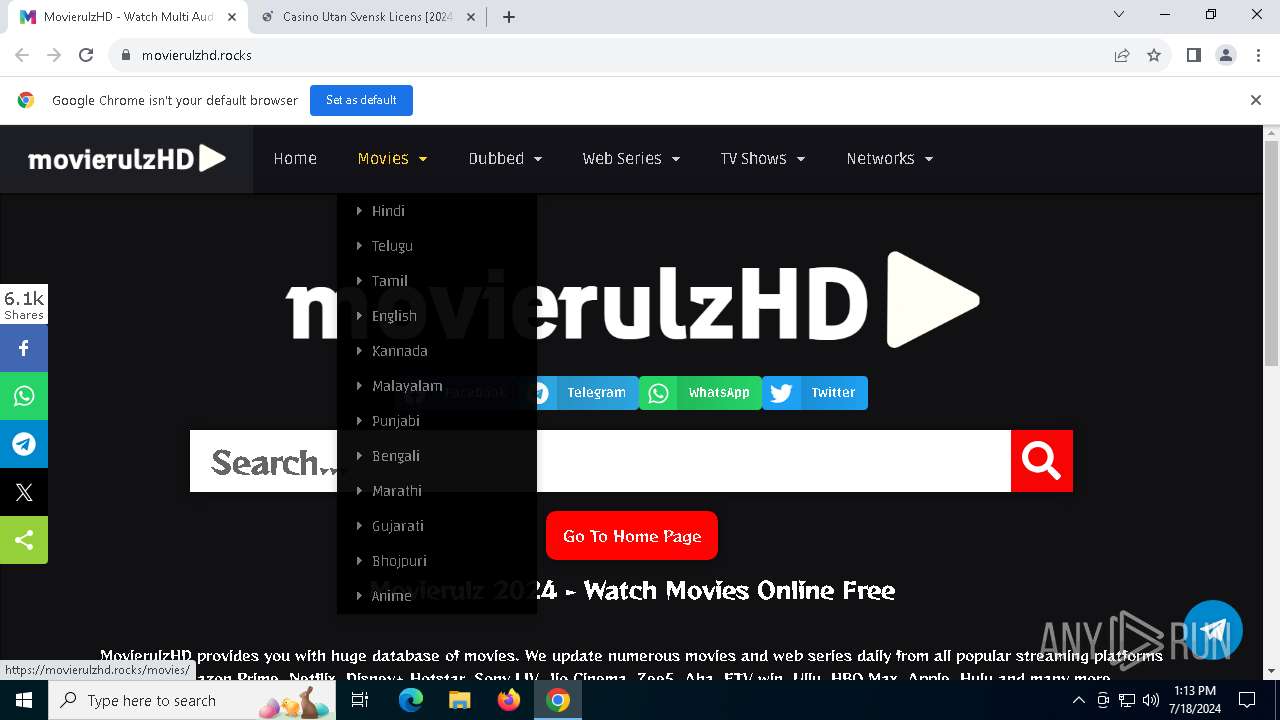Screen dimensions: 1280x720
Task: Open Windows Start menu
Action: [x=24, y=700]
